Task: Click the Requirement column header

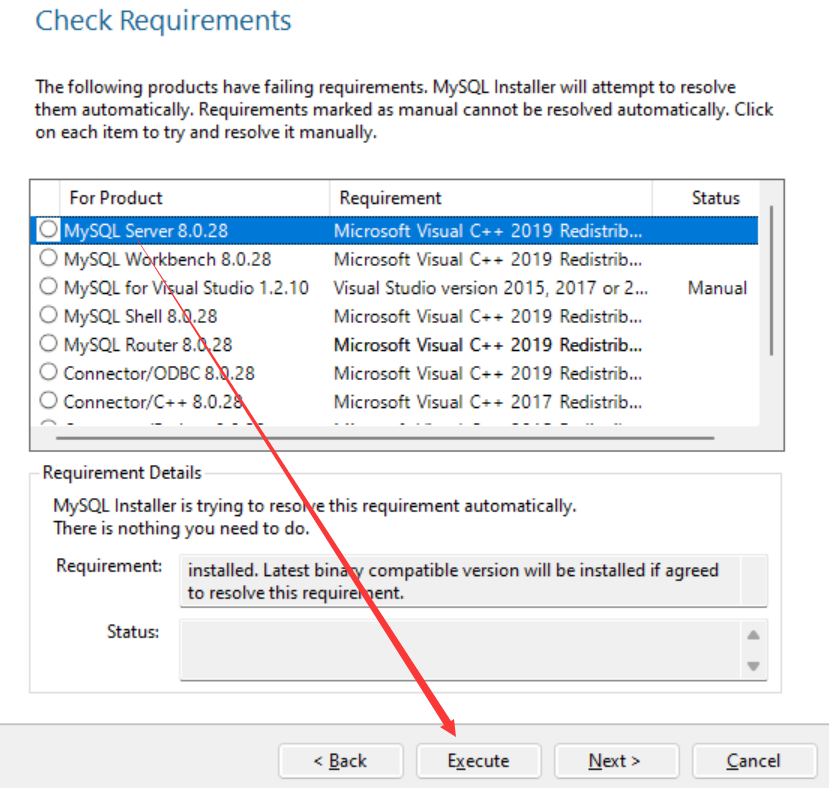Action: coord(491,198)
